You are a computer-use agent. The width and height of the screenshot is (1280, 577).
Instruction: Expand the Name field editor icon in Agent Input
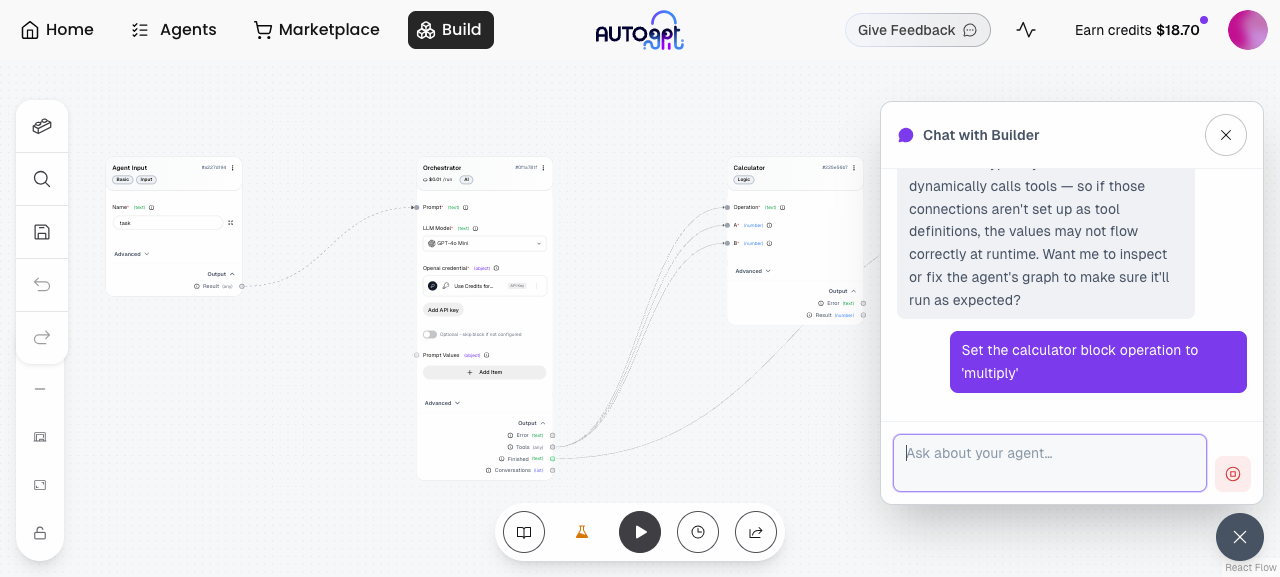(231, 223)
